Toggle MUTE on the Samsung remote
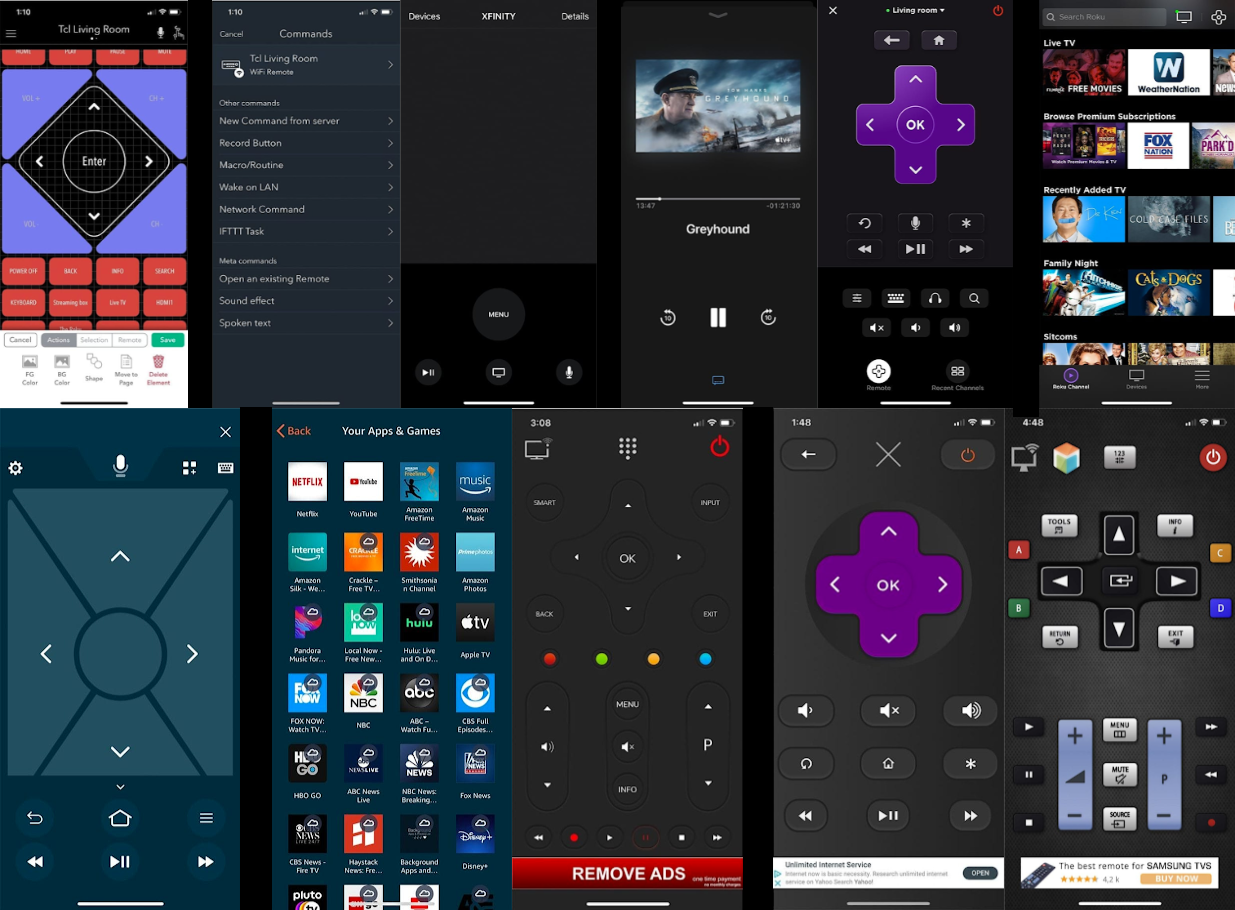This screenshot has width=1235, height=910. (1119, 774)
